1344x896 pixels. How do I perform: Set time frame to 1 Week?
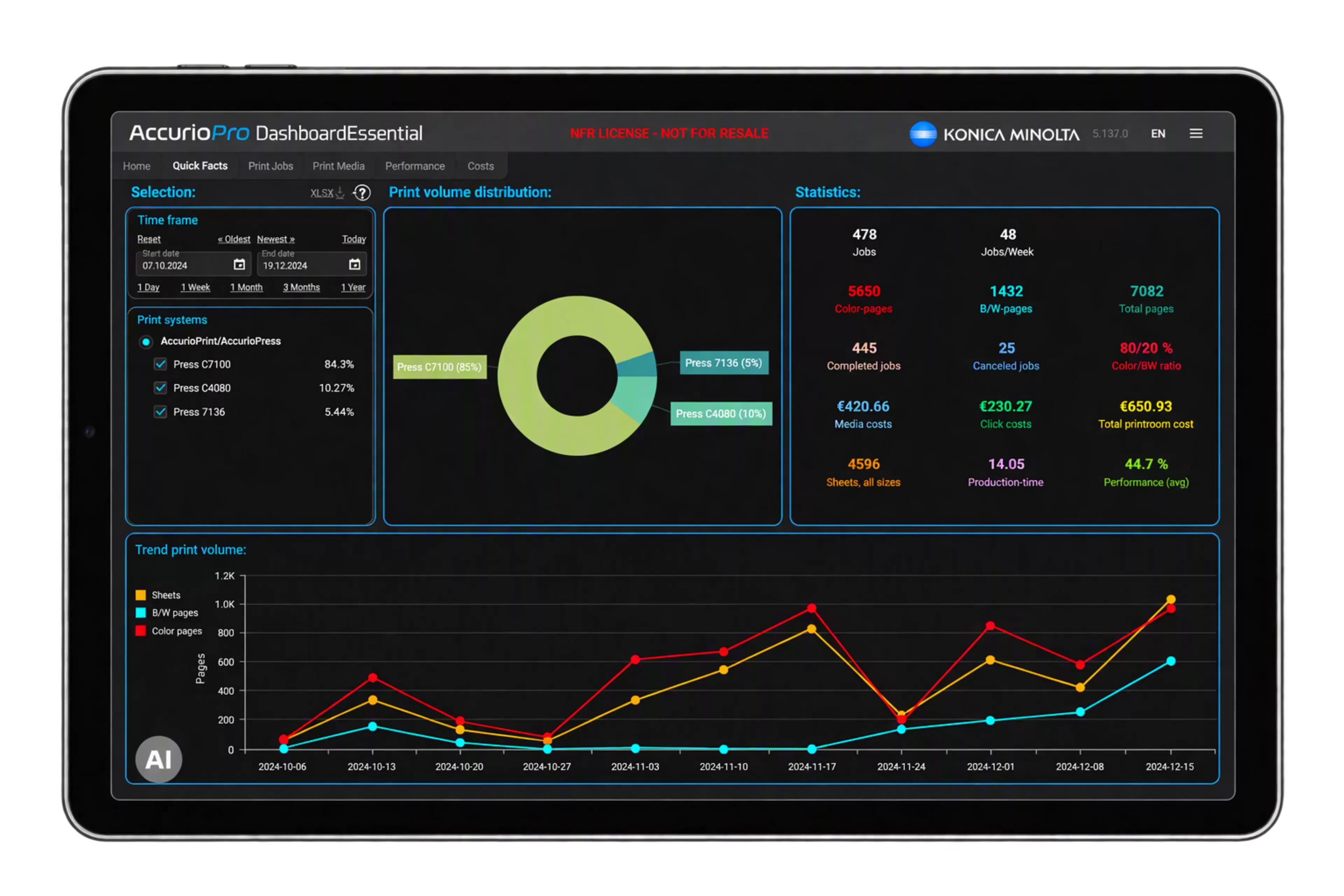(195, 287)
